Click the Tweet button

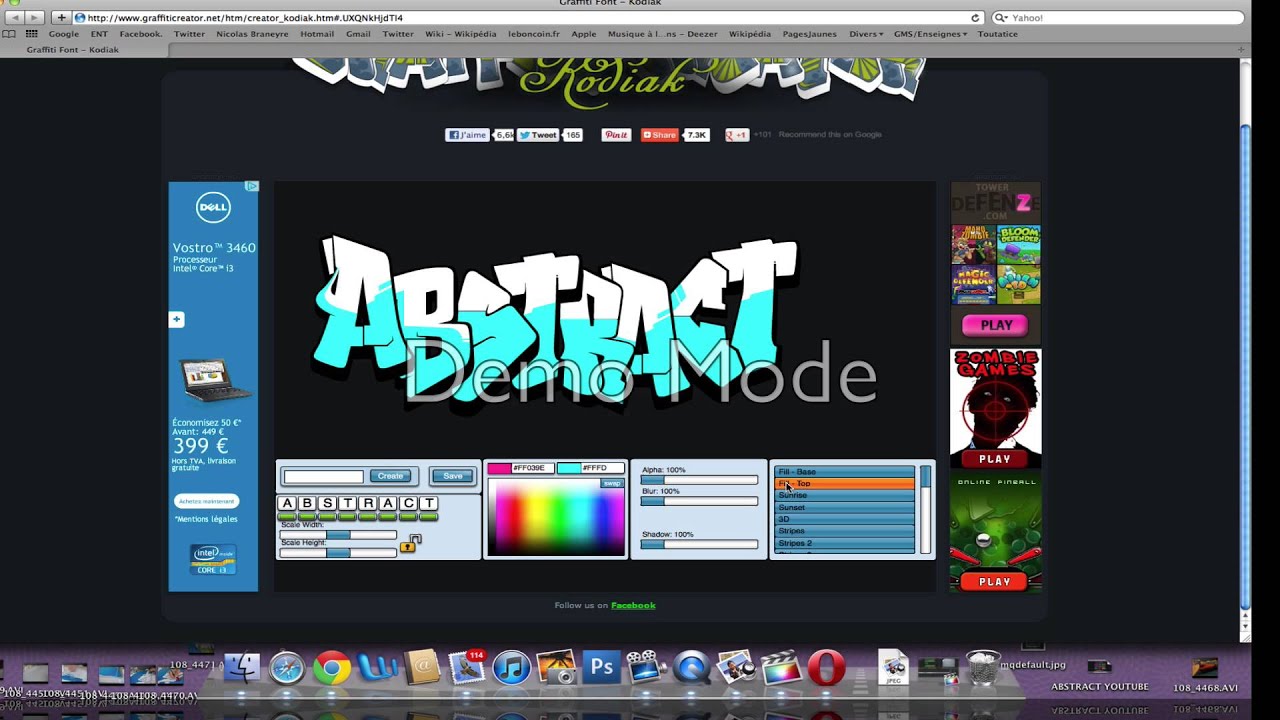538,135
